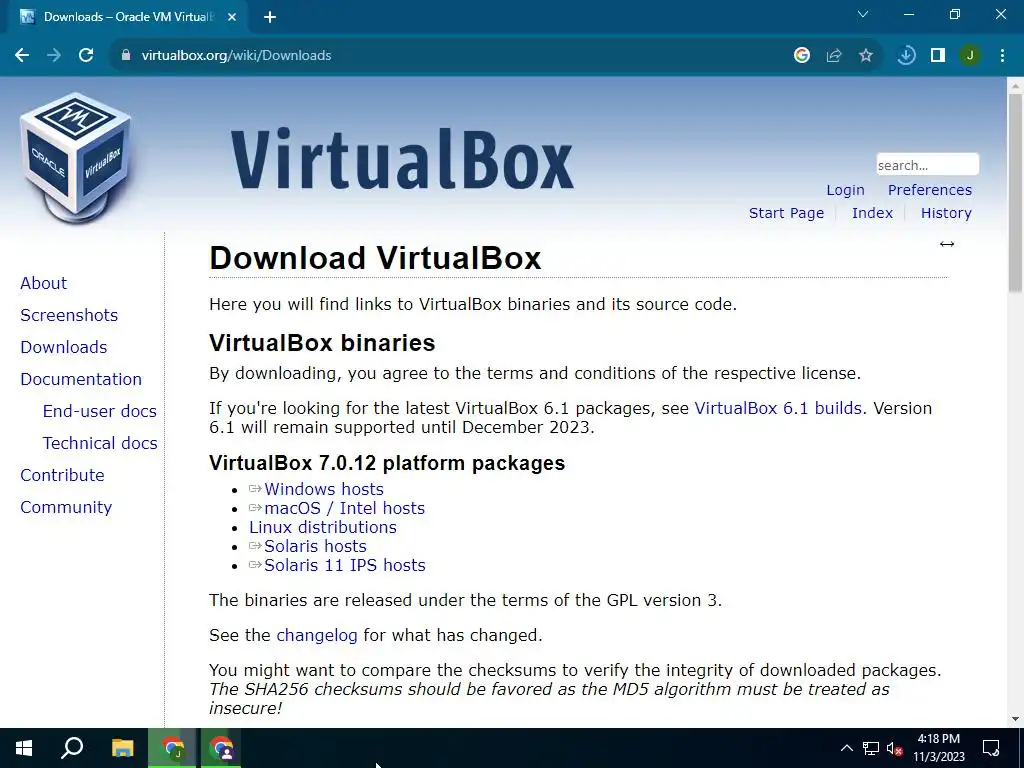Click the Preferences link

tap(930, 190)
